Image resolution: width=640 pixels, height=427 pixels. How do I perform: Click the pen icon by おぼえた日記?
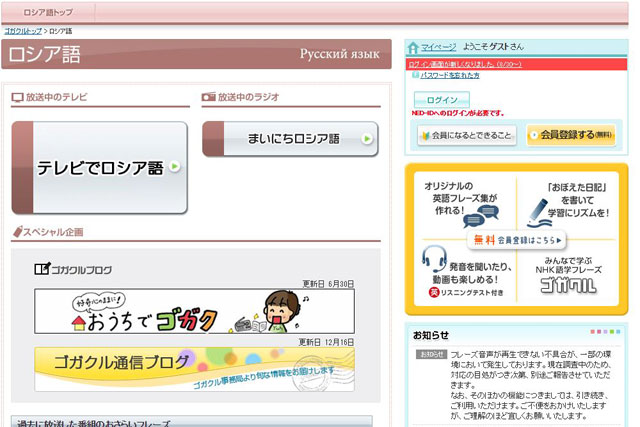[x=538, y=213]
